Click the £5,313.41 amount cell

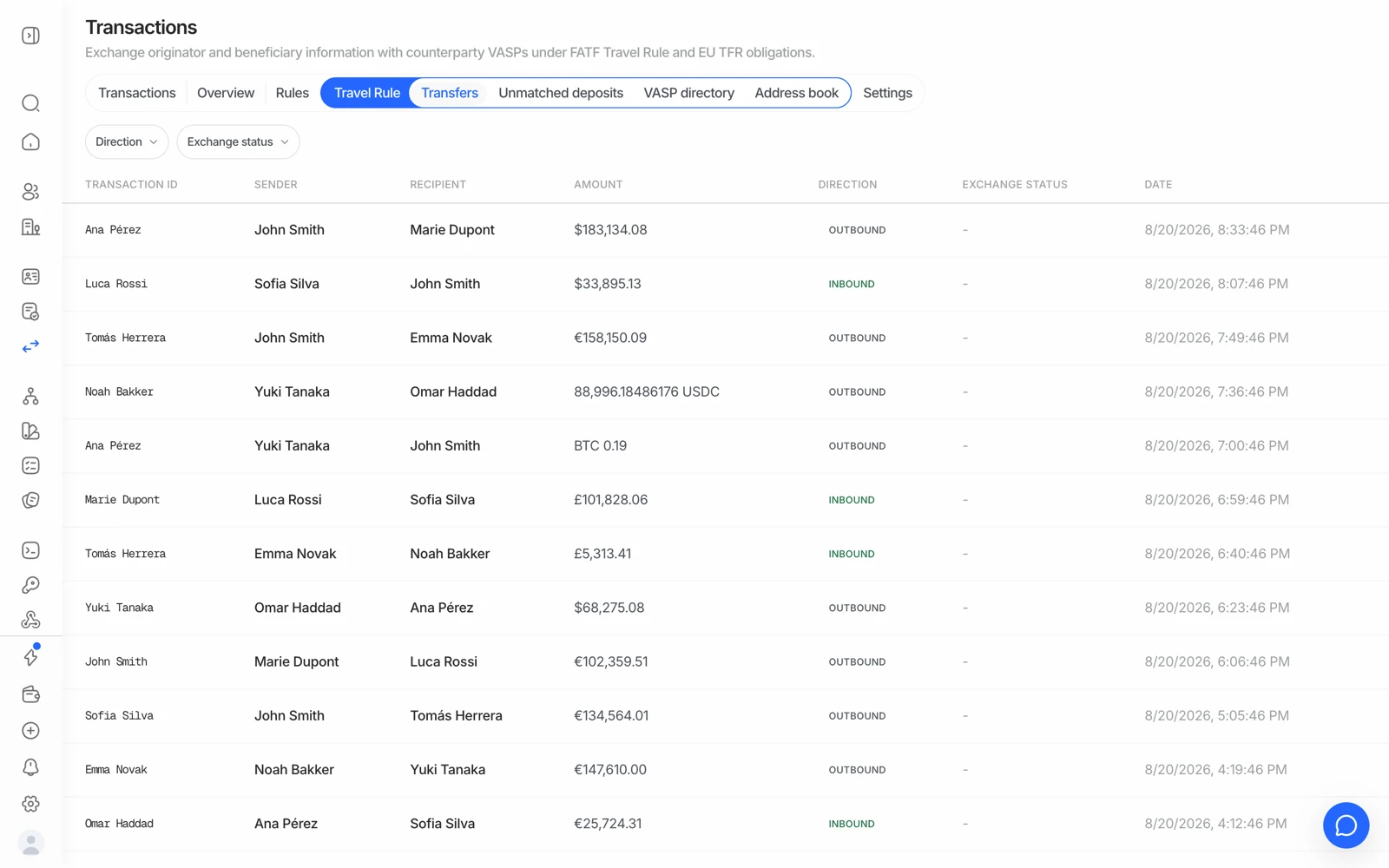(602, 554)
